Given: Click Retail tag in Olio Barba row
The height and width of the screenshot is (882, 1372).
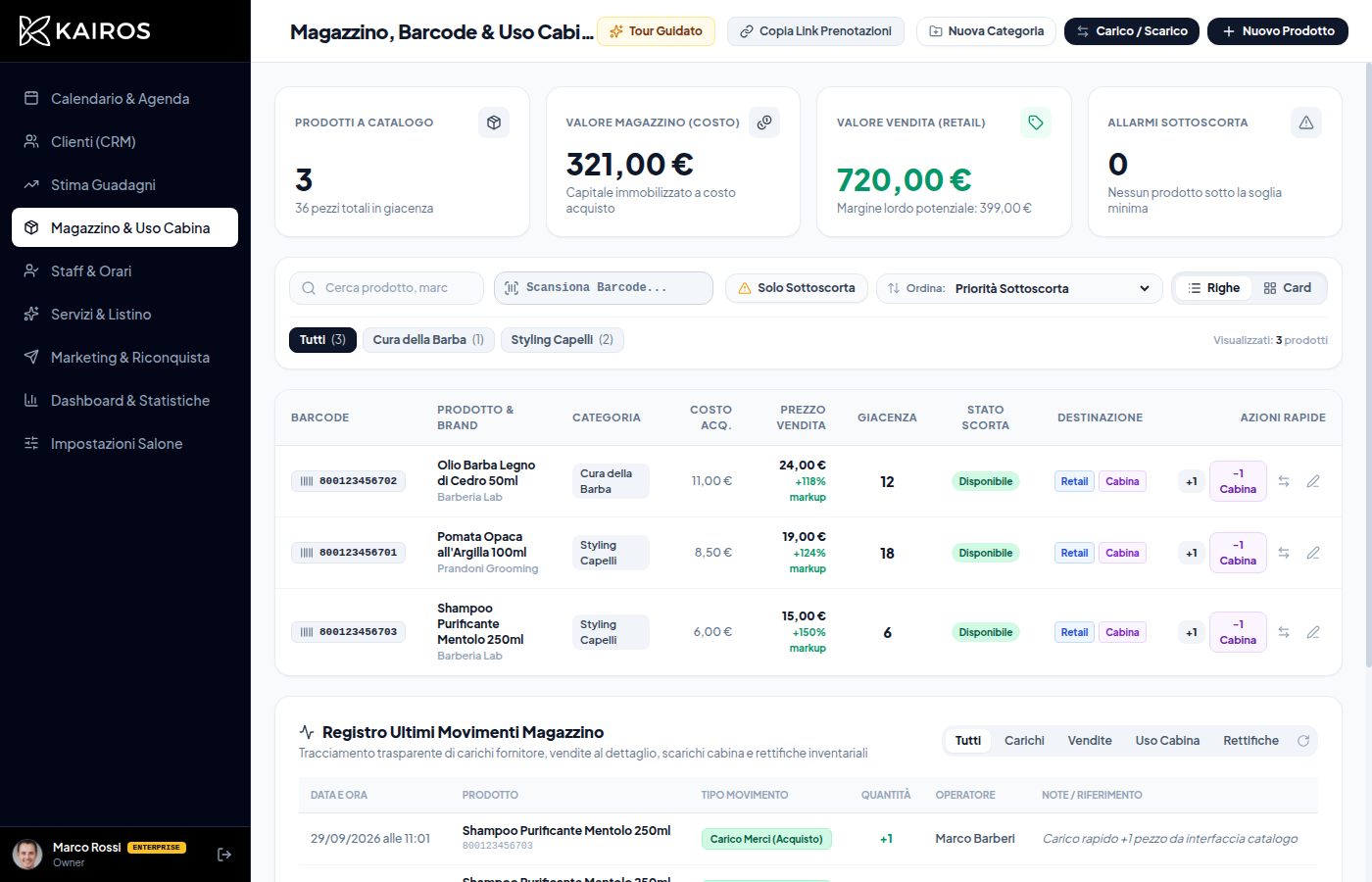Looking at the screenshot, I should tap(1074, 481).
